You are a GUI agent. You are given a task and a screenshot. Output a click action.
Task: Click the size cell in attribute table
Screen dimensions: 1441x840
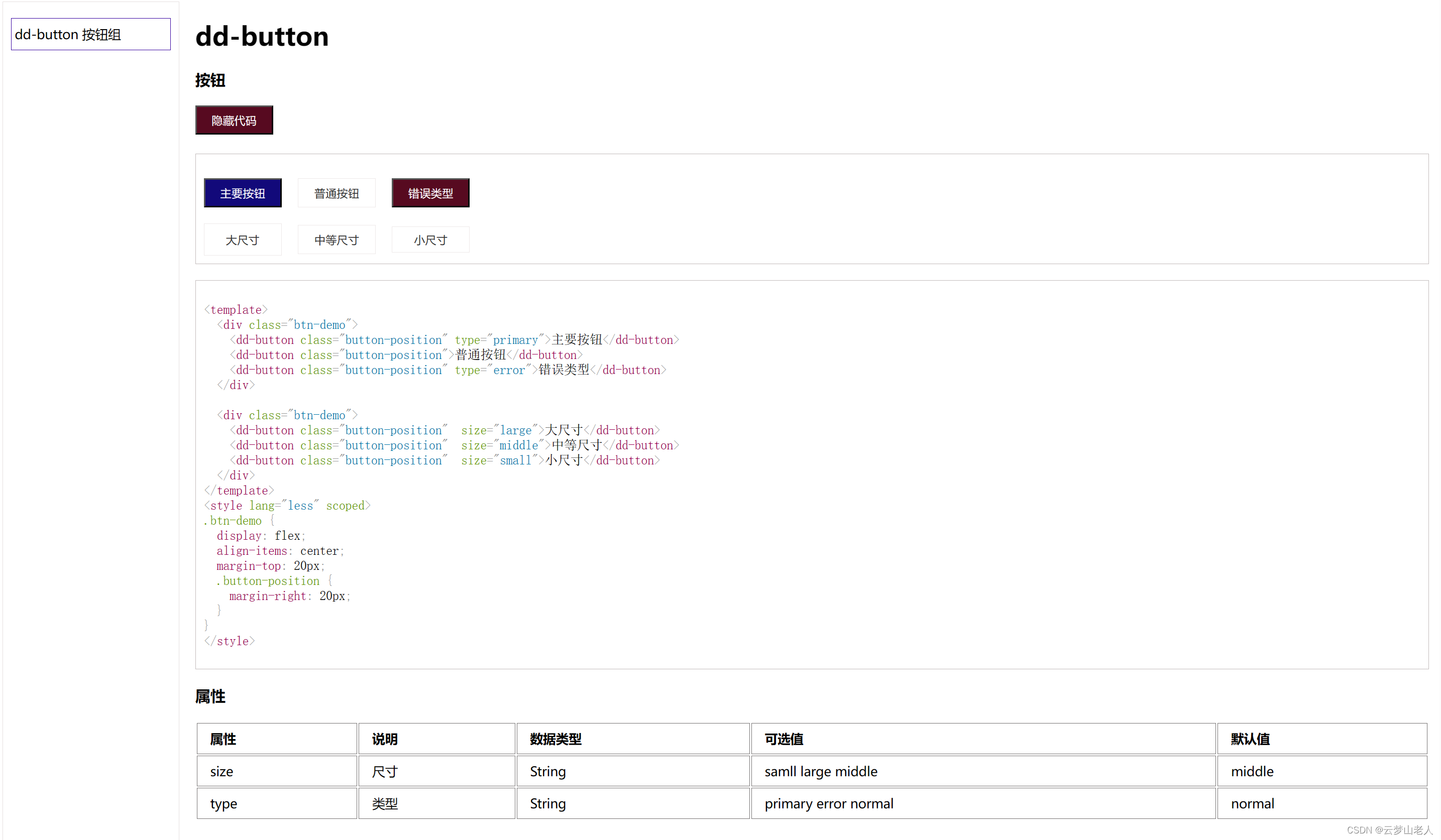point(277,771)
